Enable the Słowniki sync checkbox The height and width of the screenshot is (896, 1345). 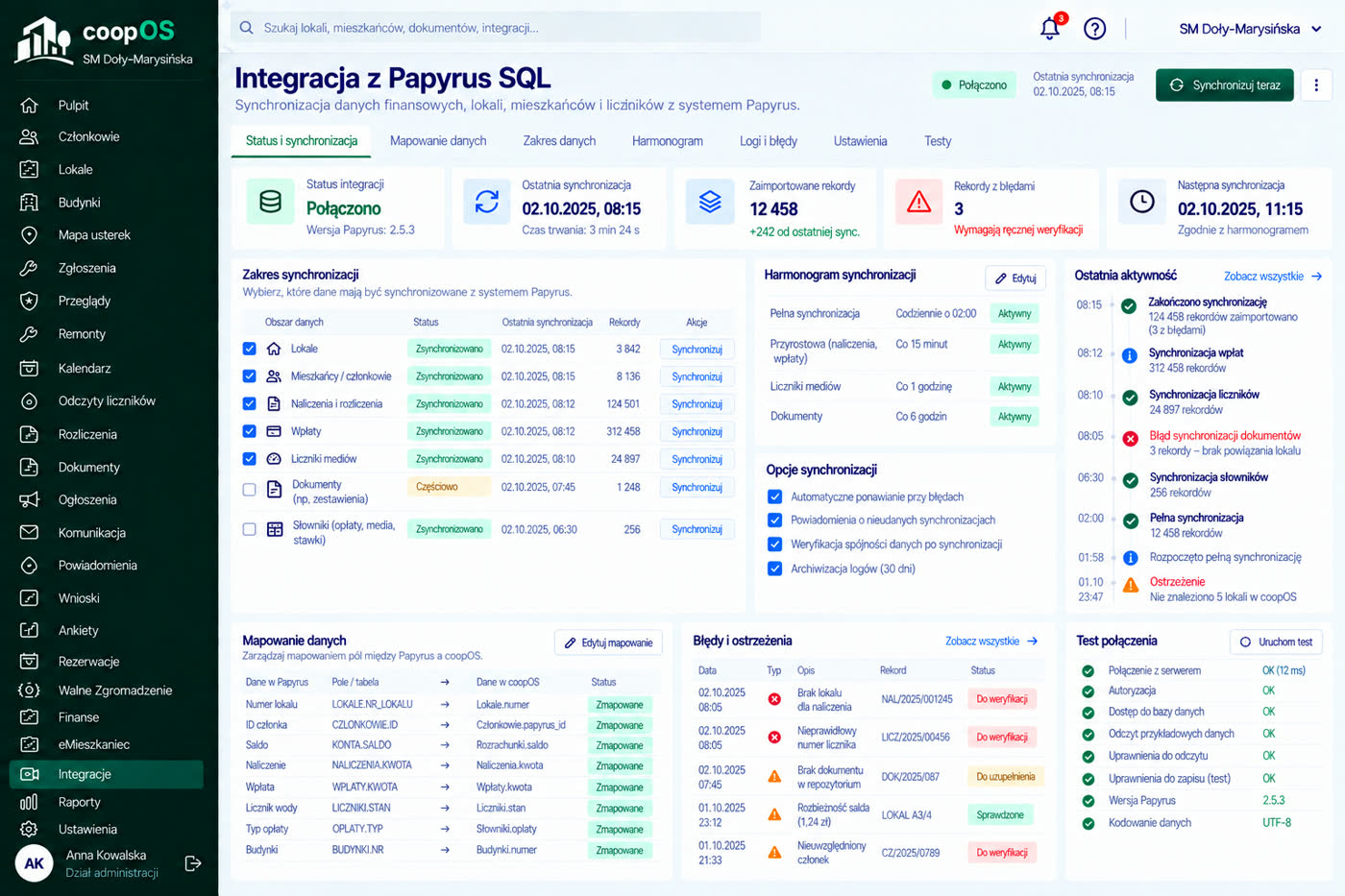(249, 529)
